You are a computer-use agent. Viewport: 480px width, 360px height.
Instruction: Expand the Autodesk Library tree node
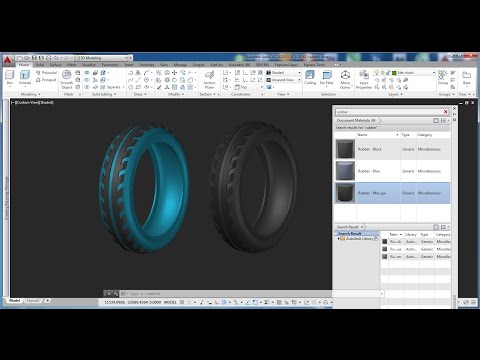point(339,239)
